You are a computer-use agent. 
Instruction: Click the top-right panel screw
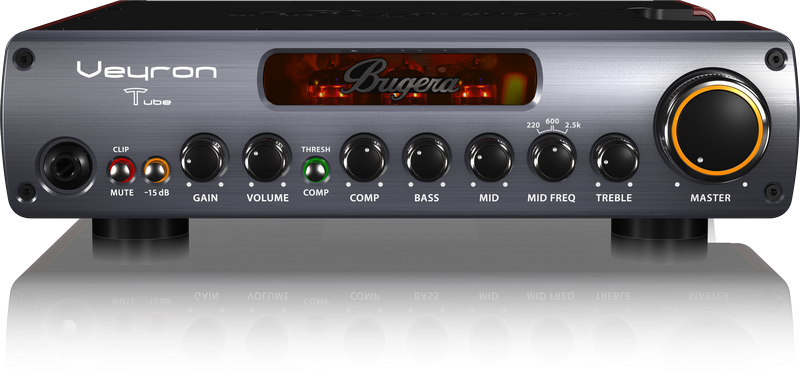pyautogui.click(x=776, y=57)
